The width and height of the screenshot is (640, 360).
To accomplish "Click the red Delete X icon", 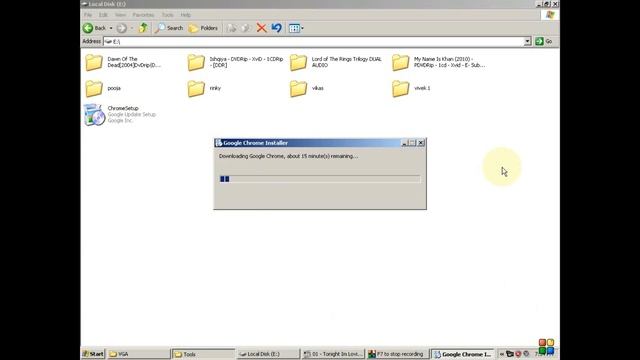I will pyautogui.click(x=261, y=28).
